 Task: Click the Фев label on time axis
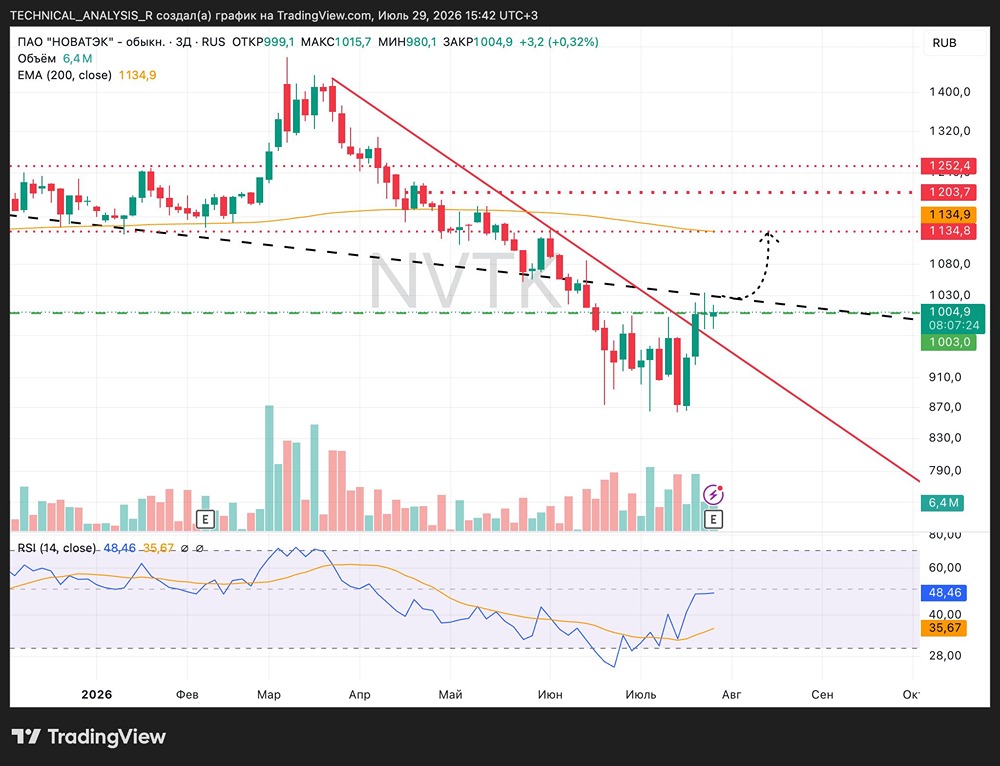point(188,694)
